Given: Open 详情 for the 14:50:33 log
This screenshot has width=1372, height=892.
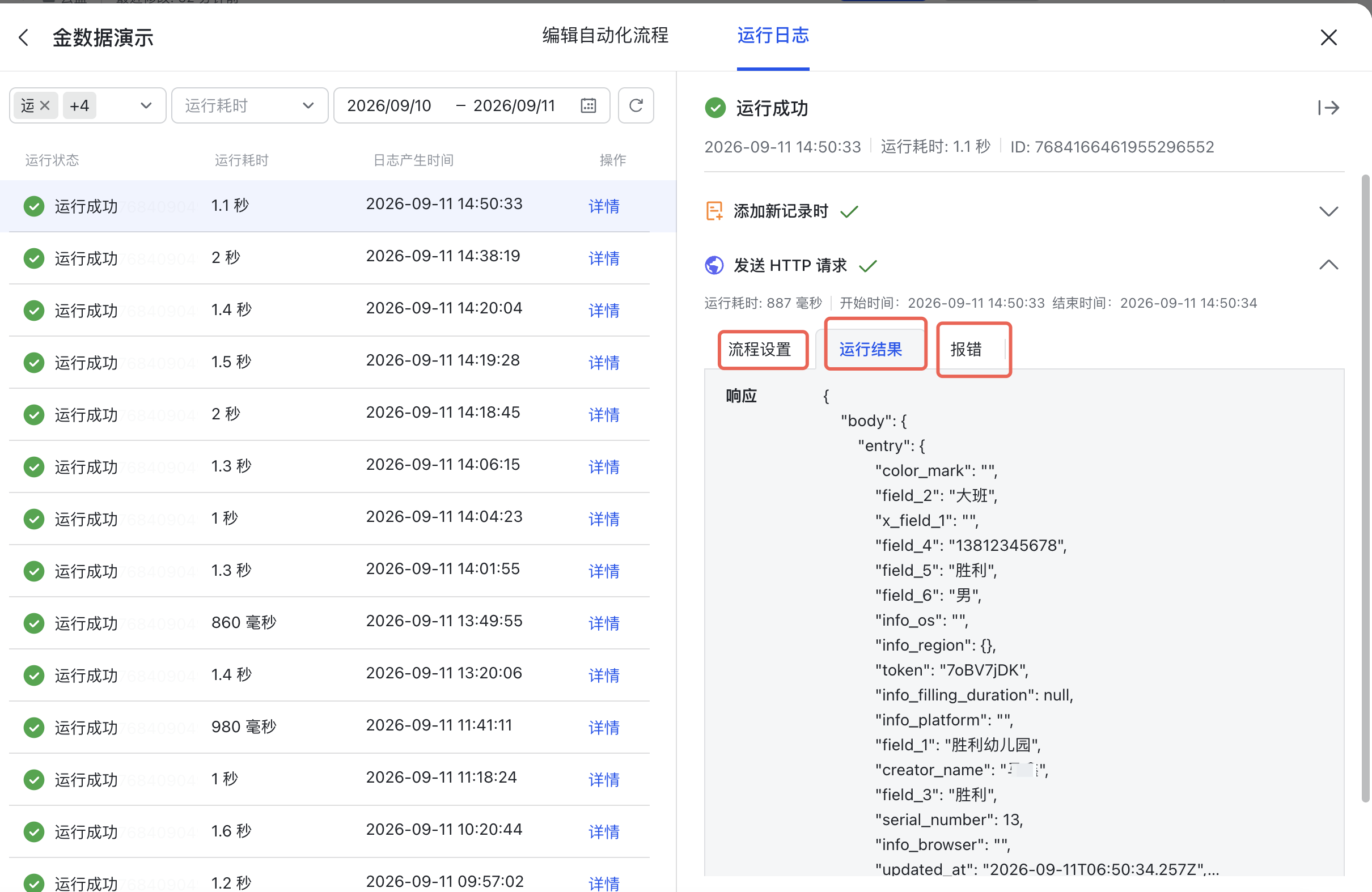Looking at the screenshot, I should 604,206.
